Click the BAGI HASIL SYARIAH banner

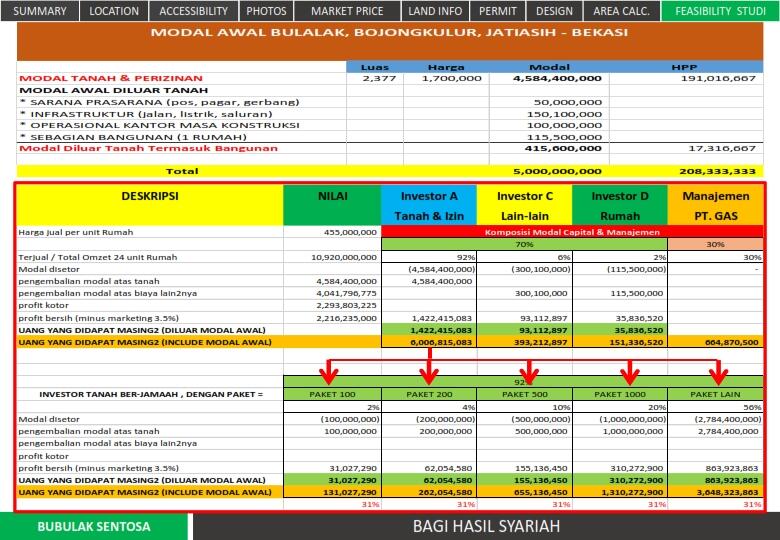486,526
